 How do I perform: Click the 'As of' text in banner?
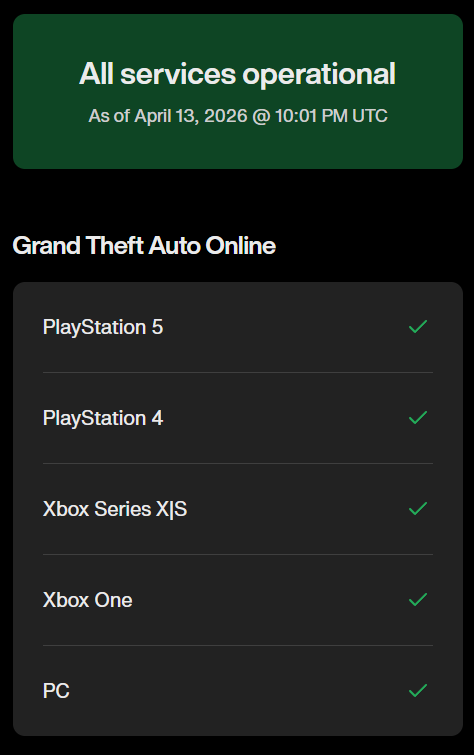click(x=109, y=116)
